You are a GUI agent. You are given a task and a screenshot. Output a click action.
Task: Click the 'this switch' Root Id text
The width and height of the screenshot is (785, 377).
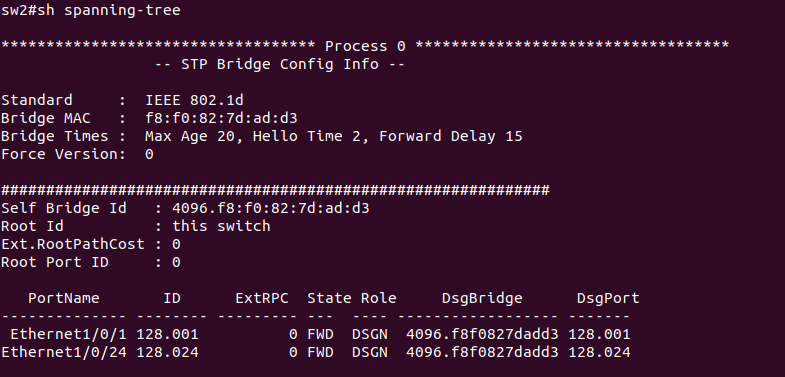[x=221, y=226]
